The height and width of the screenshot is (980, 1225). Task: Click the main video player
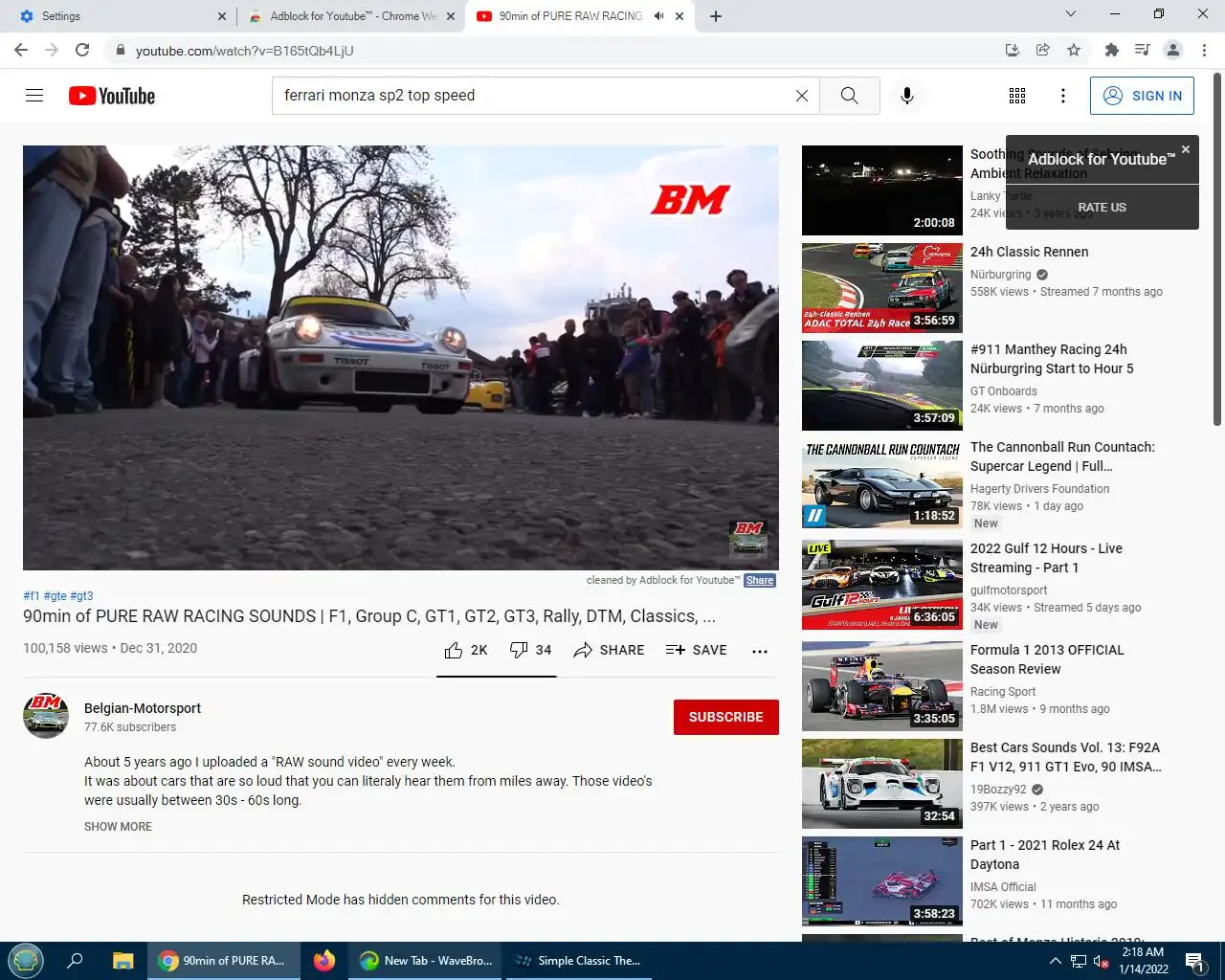coord(401,358)
